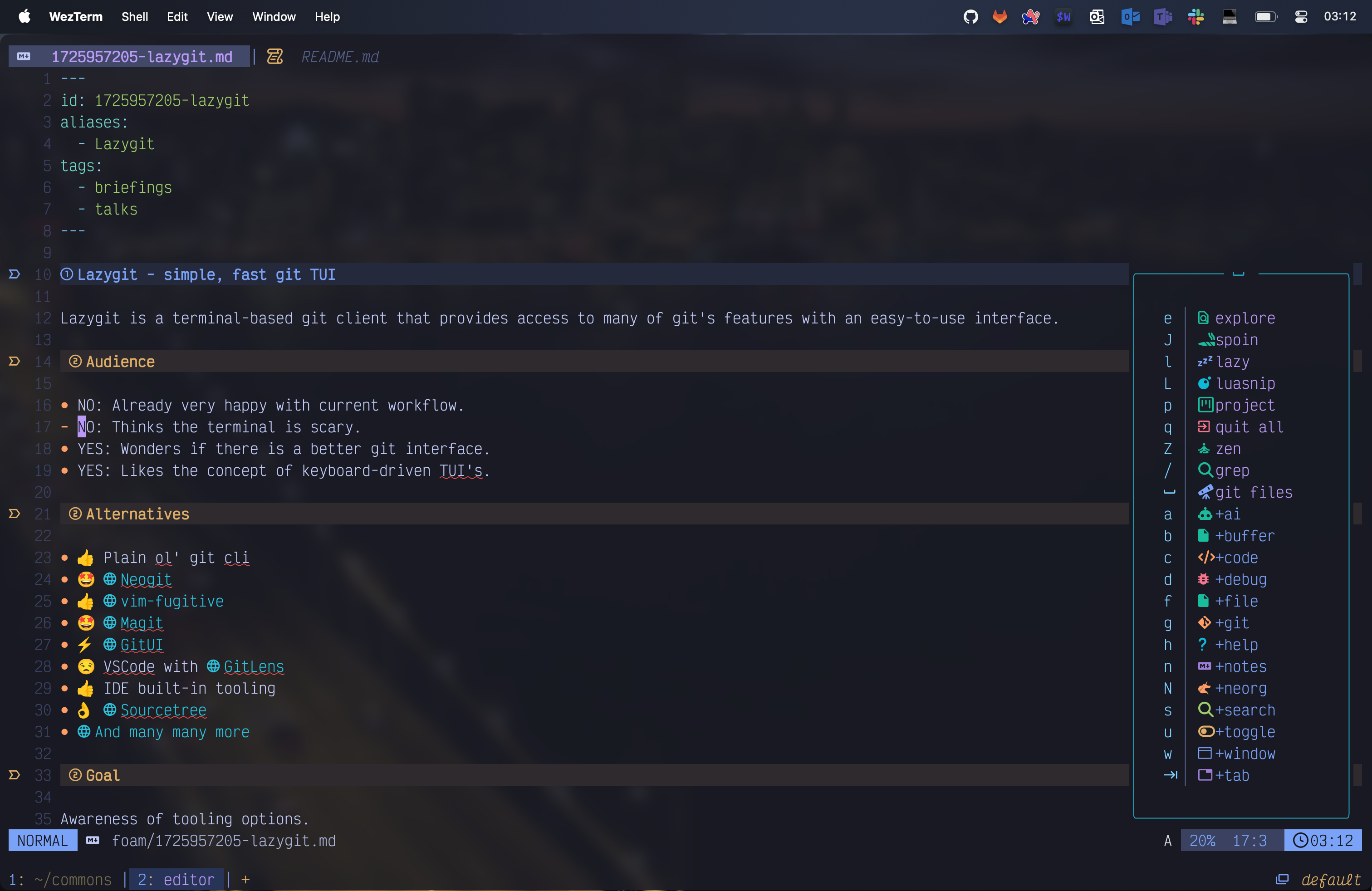This screenshot has width=1372, height=891.
Task: Add new terminal tab with plus
Action: [x=245, y=880]
